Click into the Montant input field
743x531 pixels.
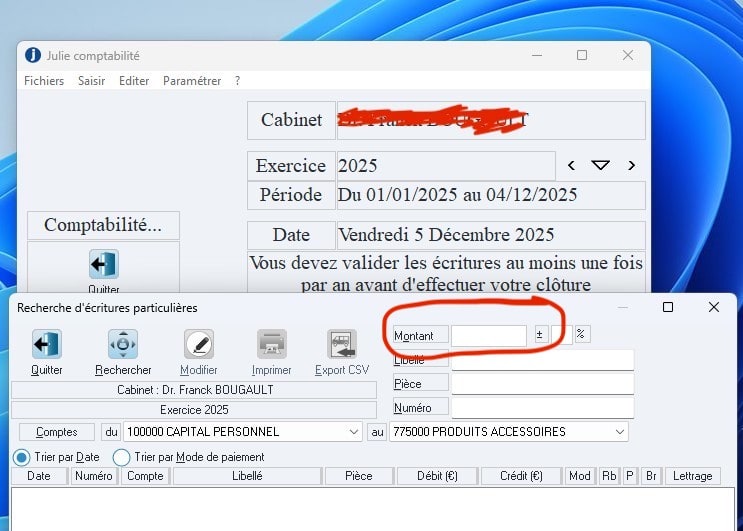click(488, 336)
